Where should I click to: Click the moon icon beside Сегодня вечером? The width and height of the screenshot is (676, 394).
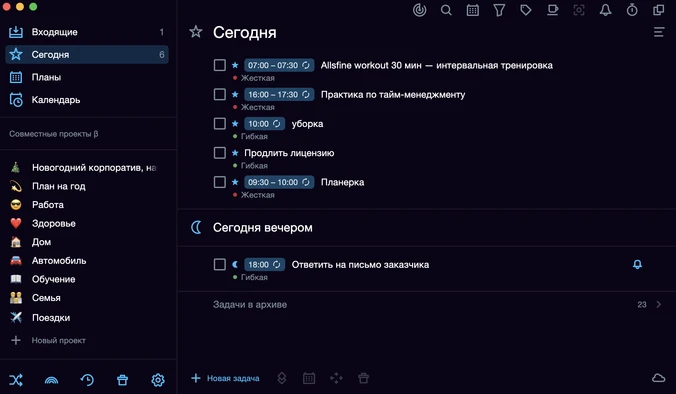point(196,227)
